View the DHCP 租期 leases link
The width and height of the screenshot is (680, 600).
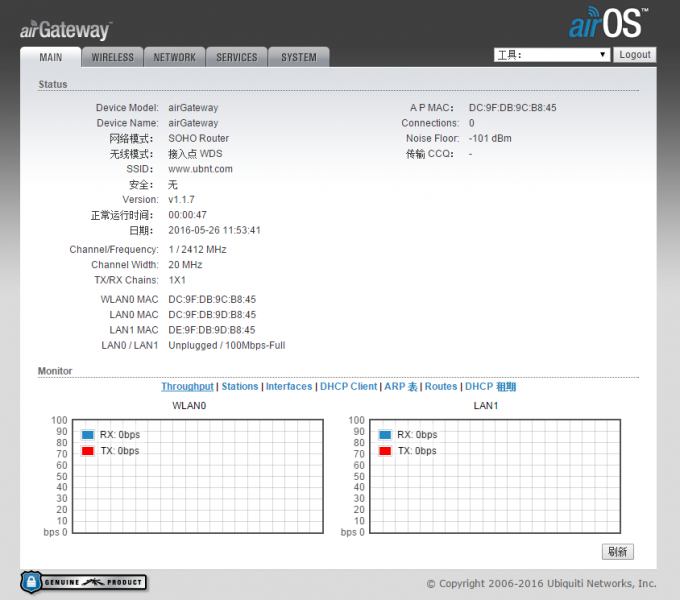(x=491, y=387)
